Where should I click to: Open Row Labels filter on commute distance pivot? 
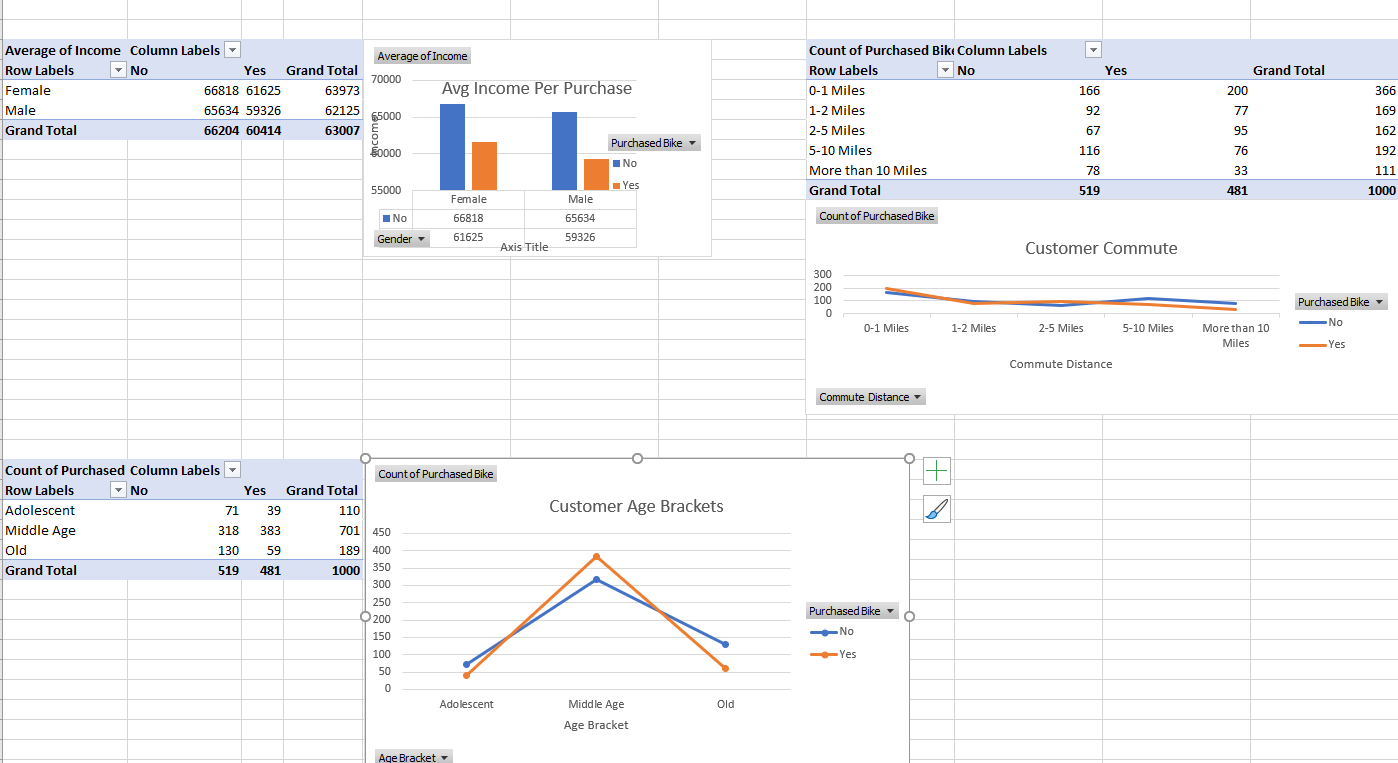[x=944, y=70]
